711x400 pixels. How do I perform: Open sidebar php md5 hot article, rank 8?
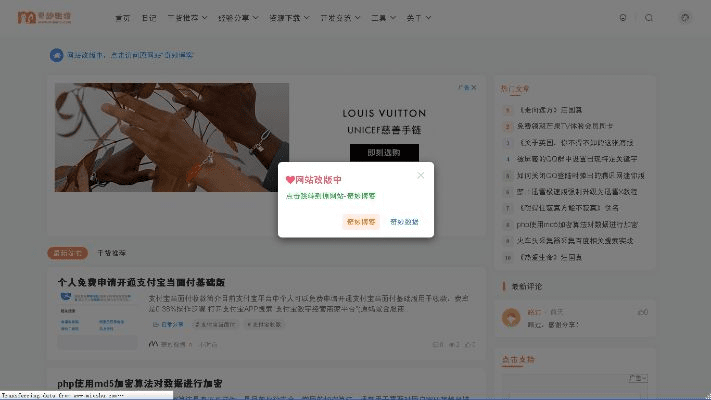click(577, 224)
